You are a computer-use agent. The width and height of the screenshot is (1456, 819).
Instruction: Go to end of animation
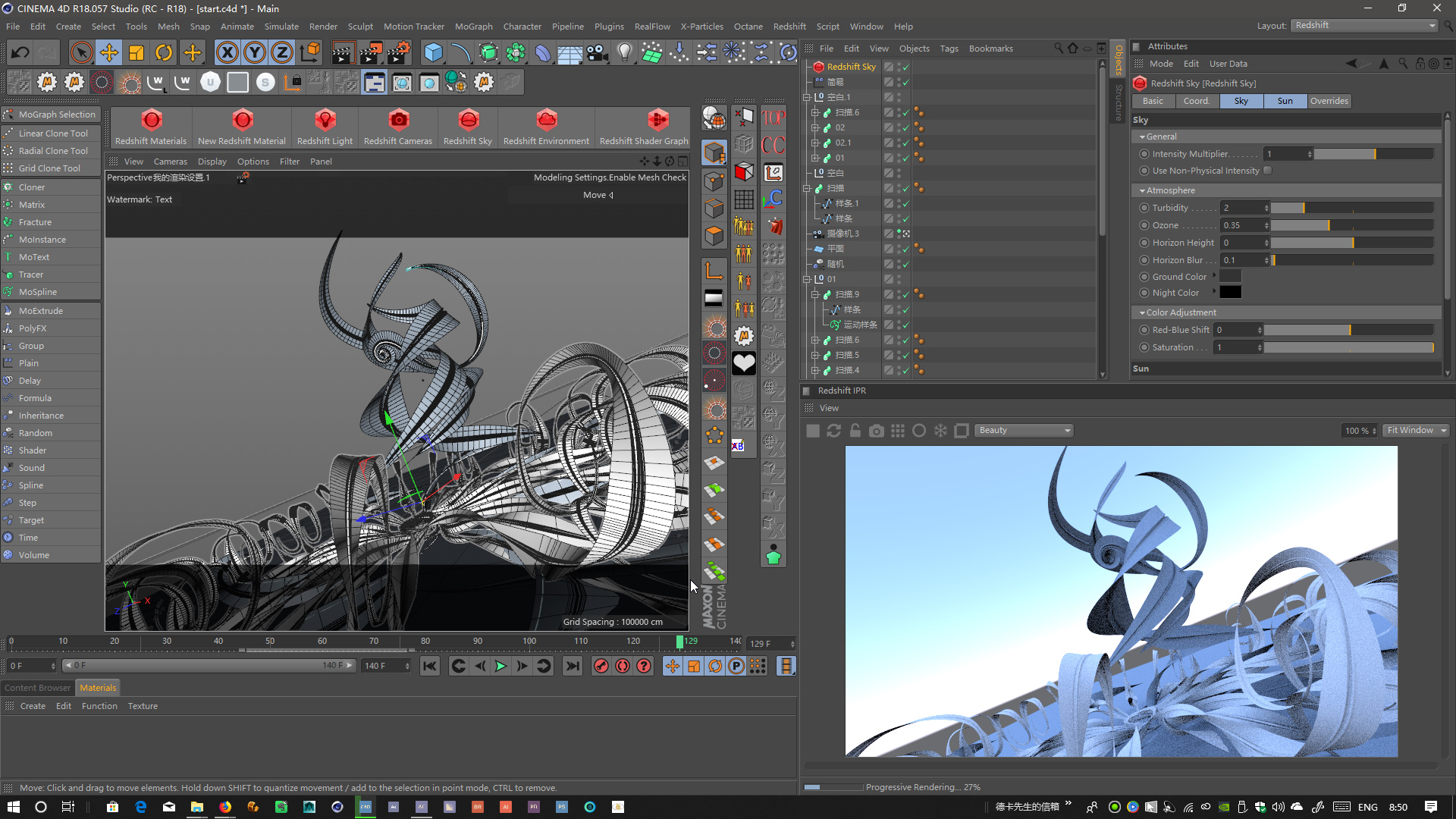(x=573, y=666)
